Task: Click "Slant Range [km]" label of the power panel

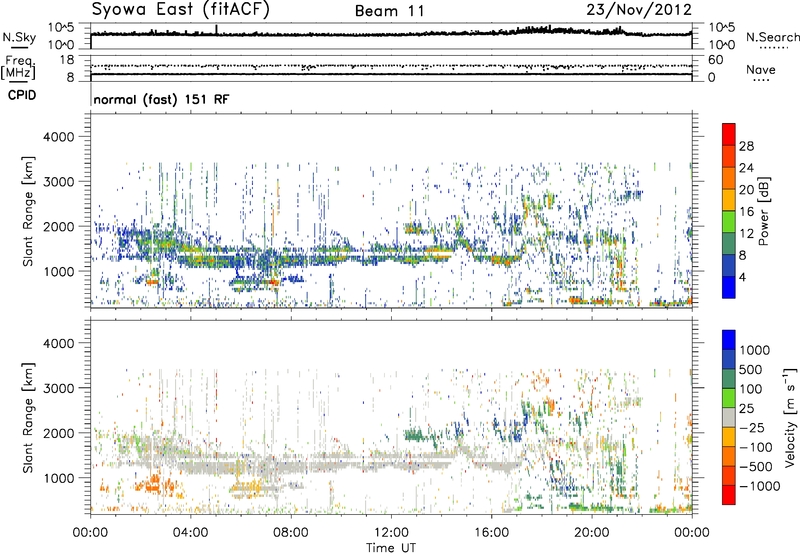Action: (28, 211)
